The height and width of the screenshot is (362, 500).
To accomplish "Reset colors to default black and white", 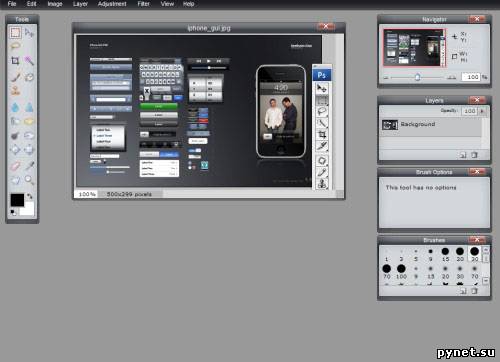I will (13, 212).
